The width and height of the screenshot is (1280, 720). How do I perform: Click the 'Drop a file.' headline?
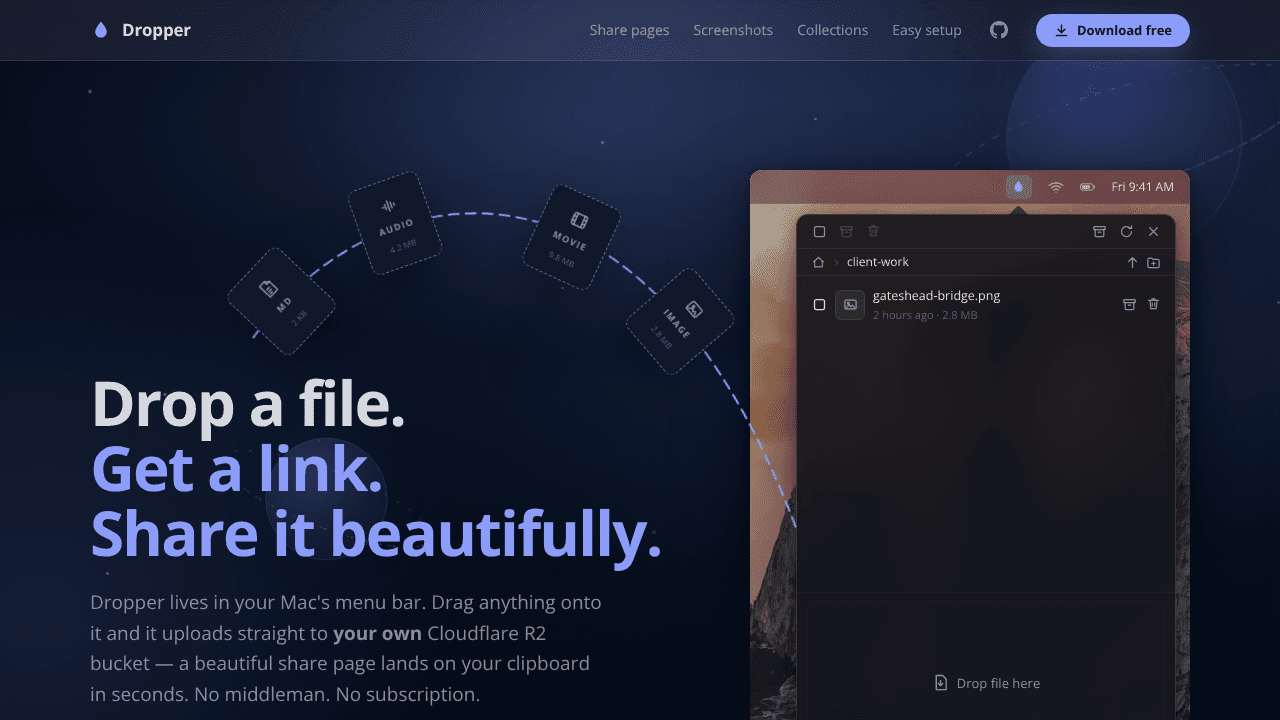248,405
